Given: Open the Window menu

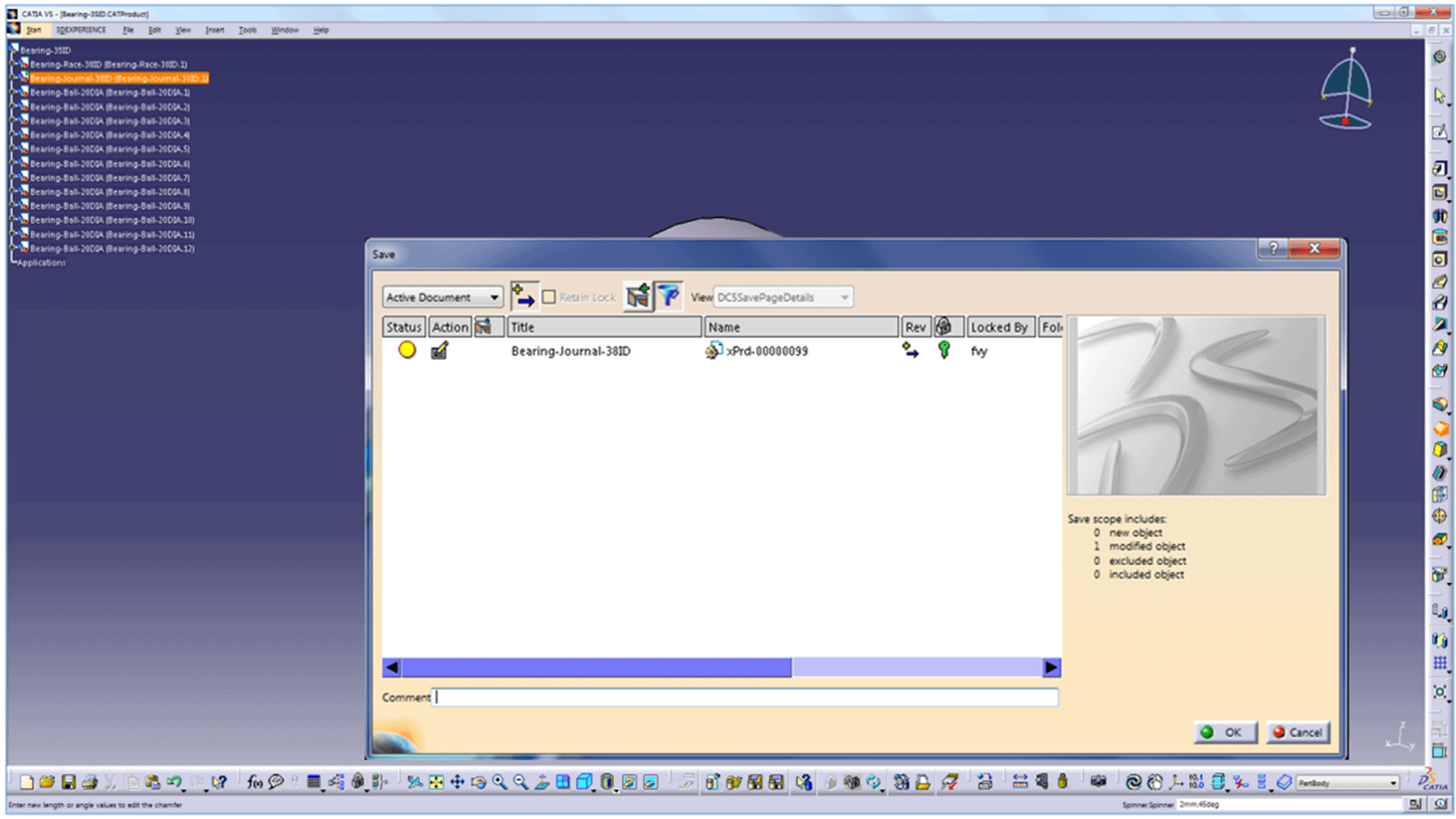Looking at the screenshot, I should click(284, 30).
